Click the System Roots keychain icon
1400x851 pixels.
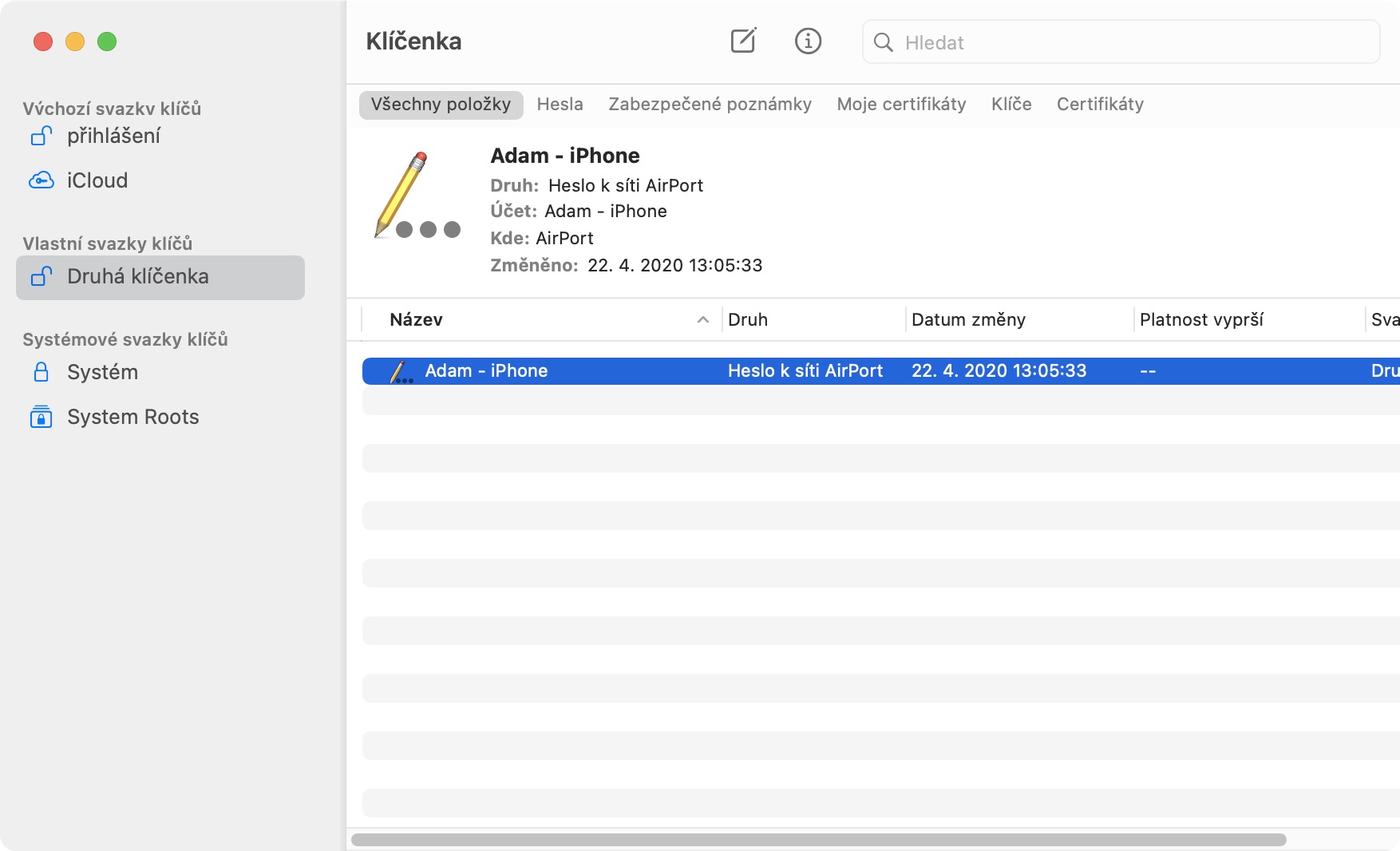coord(42,417)
